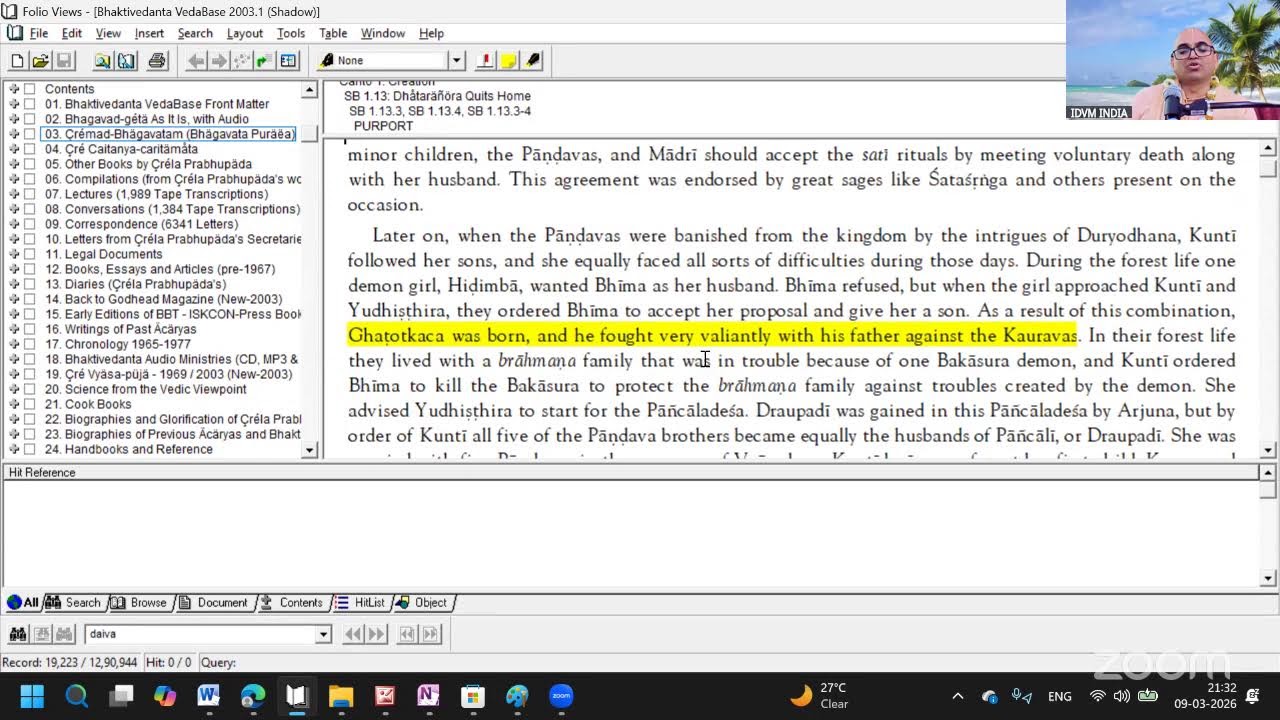Image resolution: width=1280 pixels, height=720 pixels.
Task: Check the box for 02. Bhagavad-gétä As It Is
Action: (29, 119)
